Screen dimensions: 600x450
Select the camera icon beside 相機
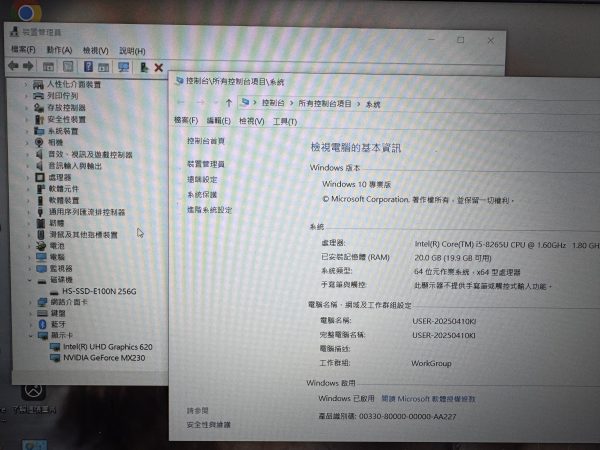tap(39, 142)
